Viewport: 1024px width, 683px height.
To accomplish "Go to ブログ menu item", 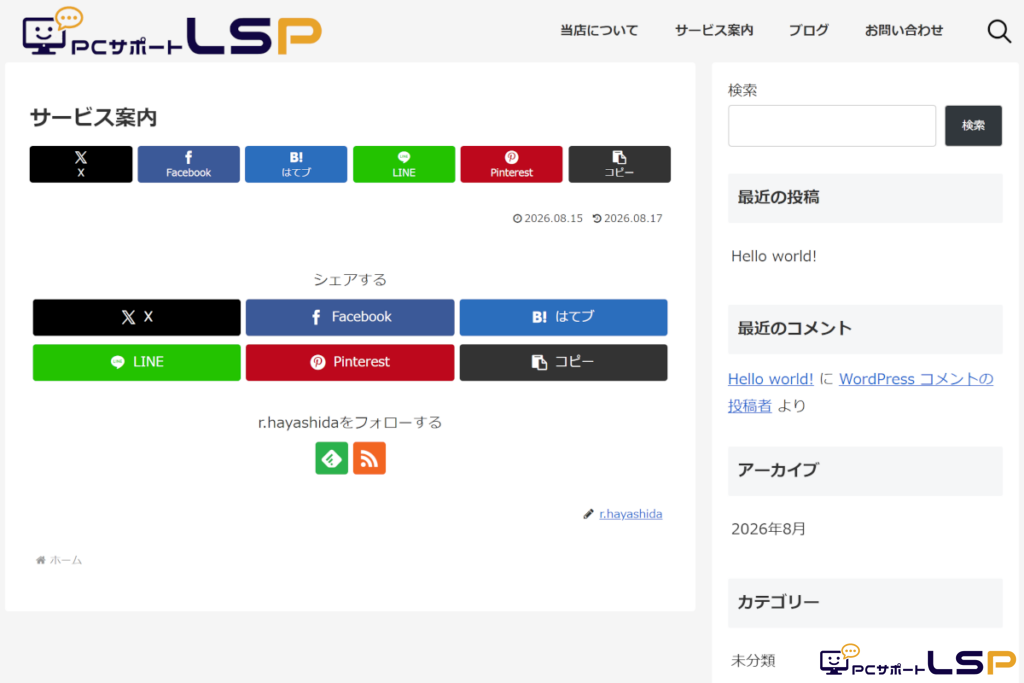I will [808, 30].
